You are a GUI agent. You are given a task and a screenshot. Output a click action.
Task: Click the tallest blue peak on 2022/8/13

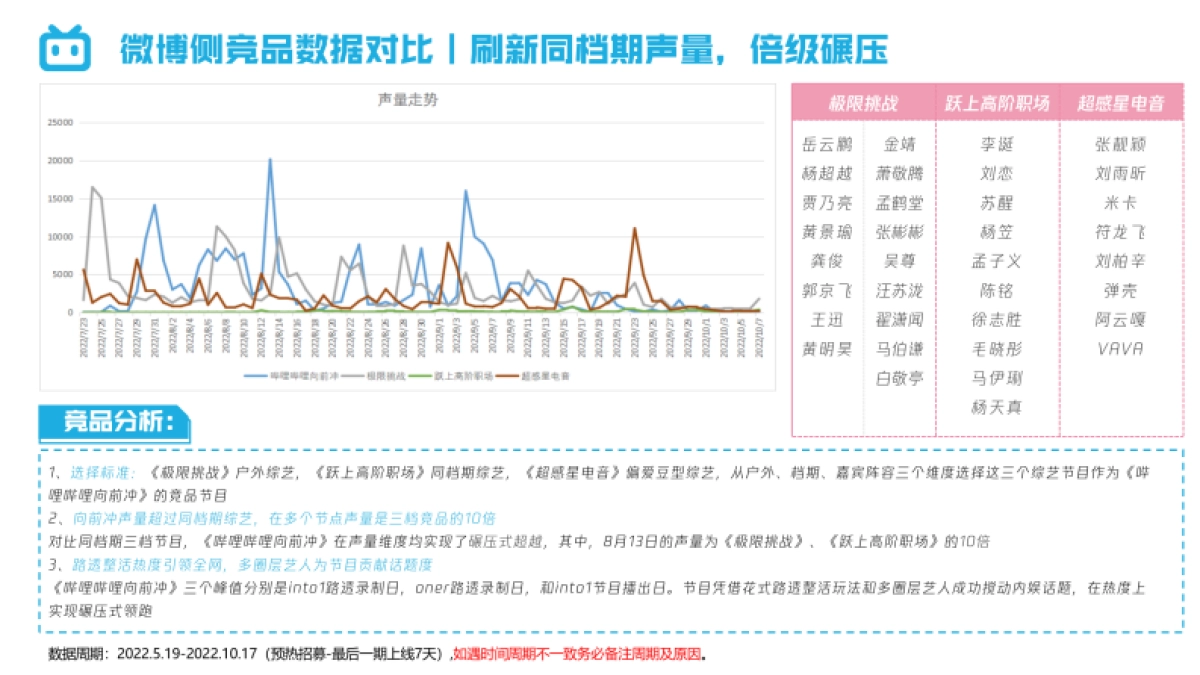tap(271, 158)
